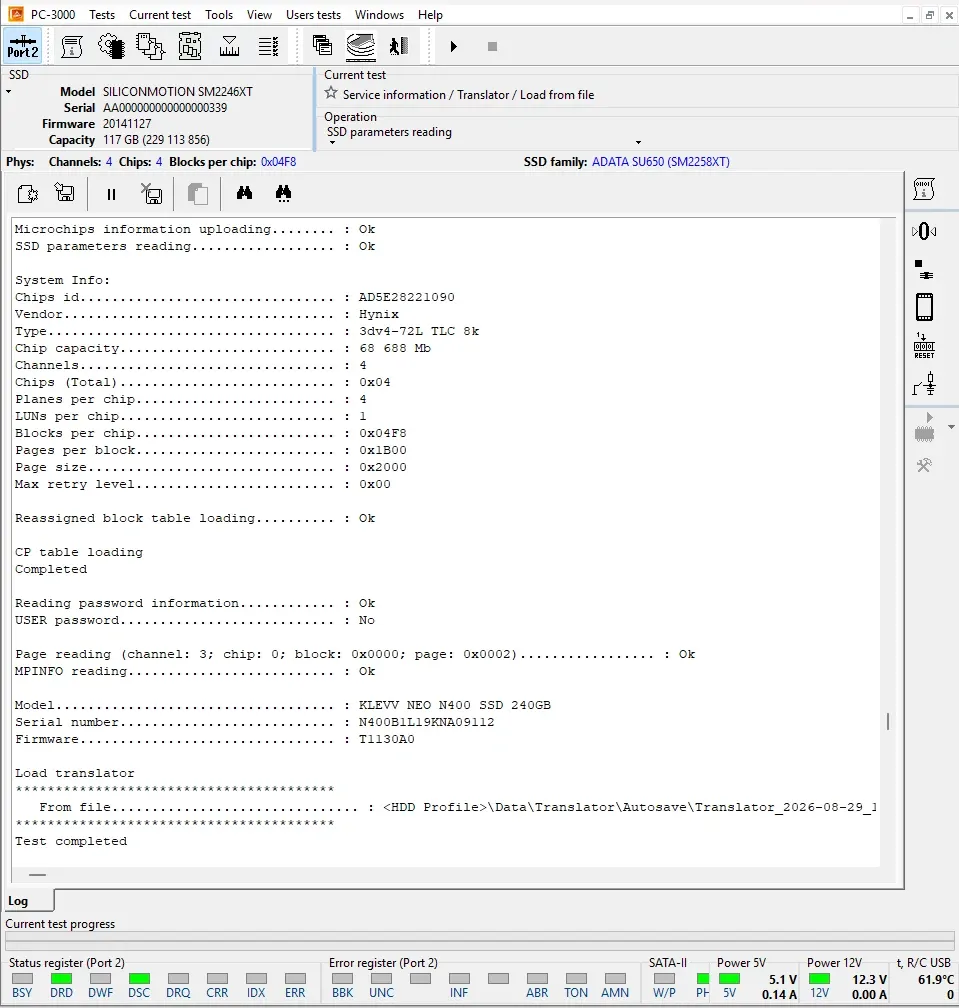Click the phone-shaped film frame sidebar icon

(x=924, y=307)
